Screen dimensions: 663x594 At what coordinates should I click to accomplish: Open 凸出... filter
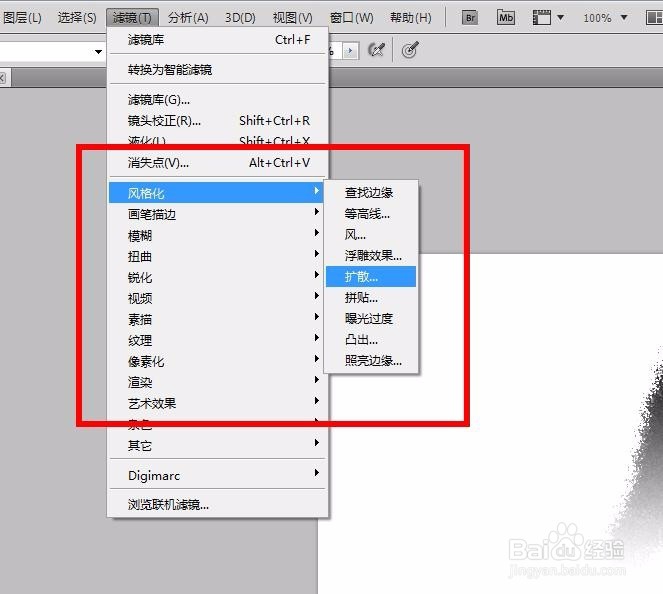[371, 339]
